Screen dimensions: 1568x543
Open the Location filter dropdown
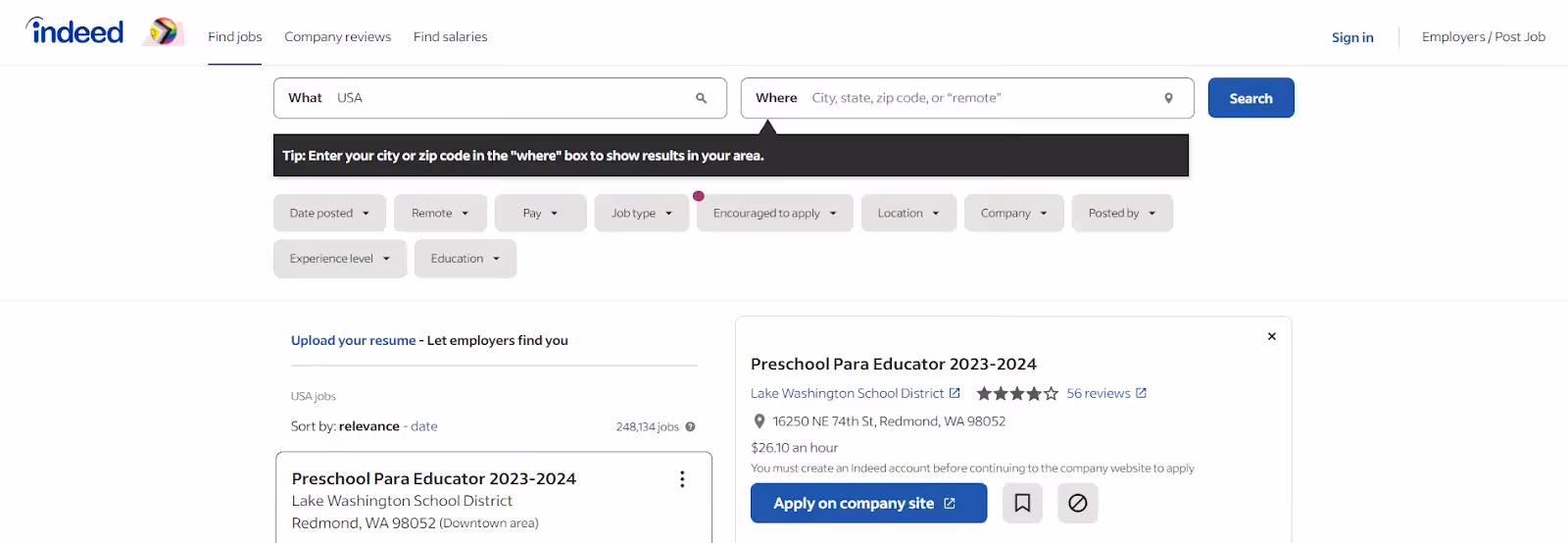(x=908, y=213)
